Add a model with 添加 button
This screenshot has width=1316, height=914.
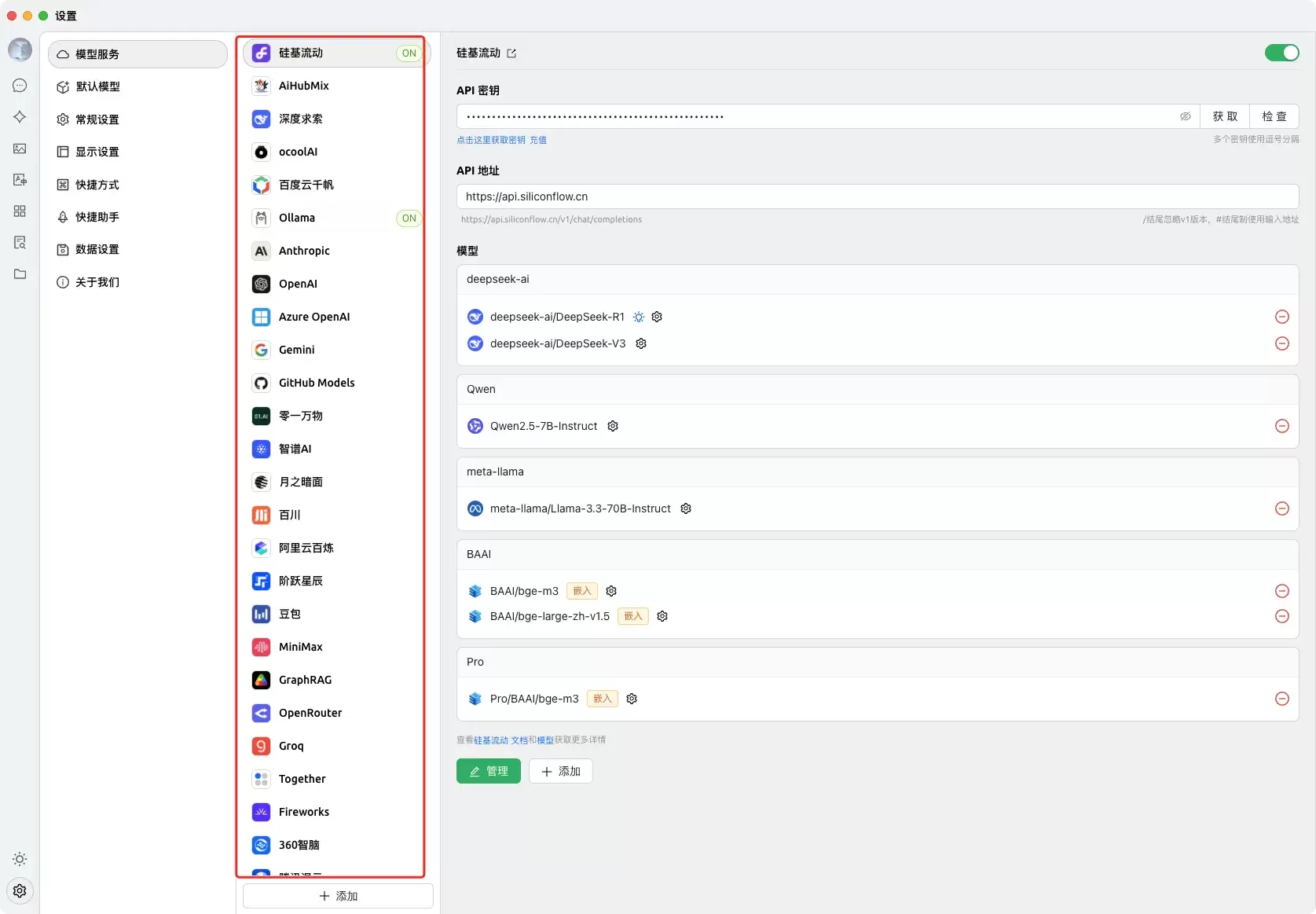[x=561, y=771]
